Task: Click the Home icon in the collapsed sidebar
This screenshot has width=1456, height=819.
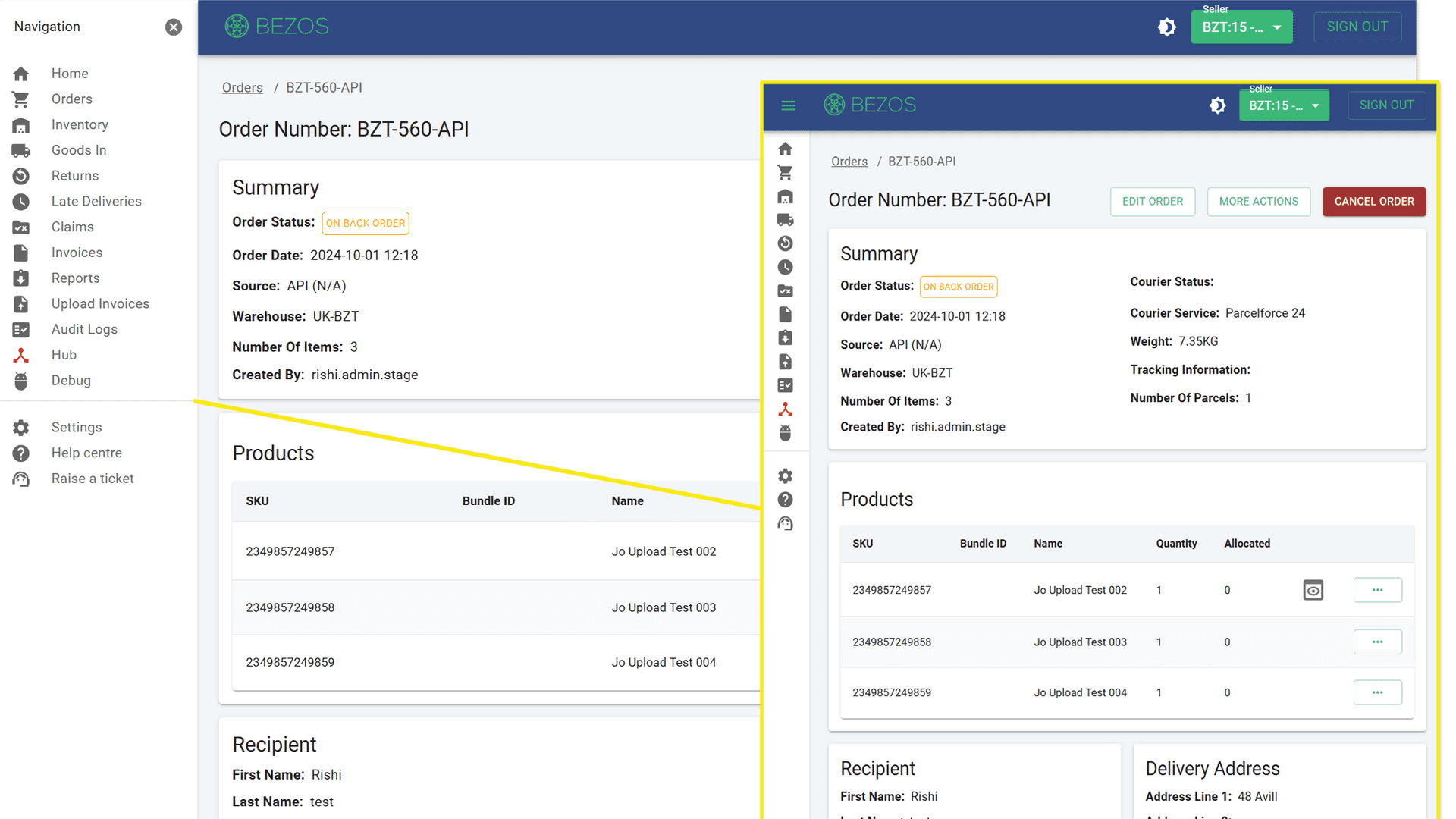Action: pos(786,149)
